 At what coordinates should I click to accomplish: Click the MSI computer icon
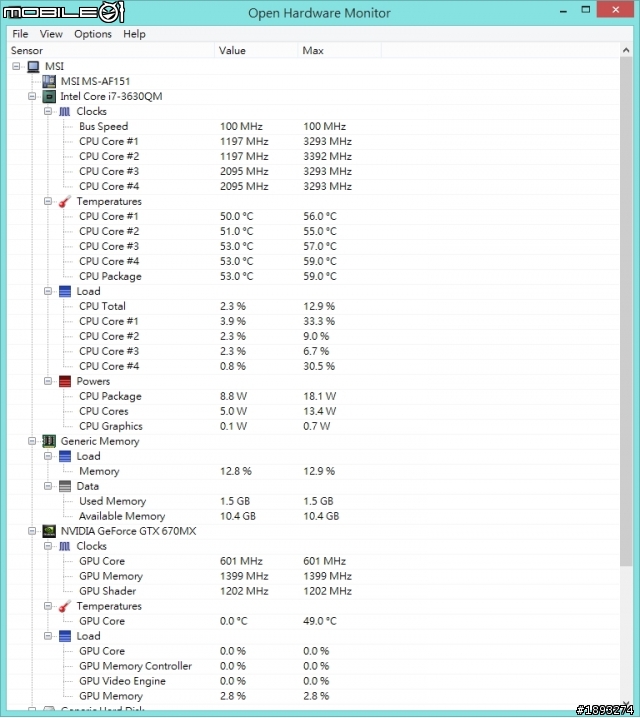click(x=33, y=66)
